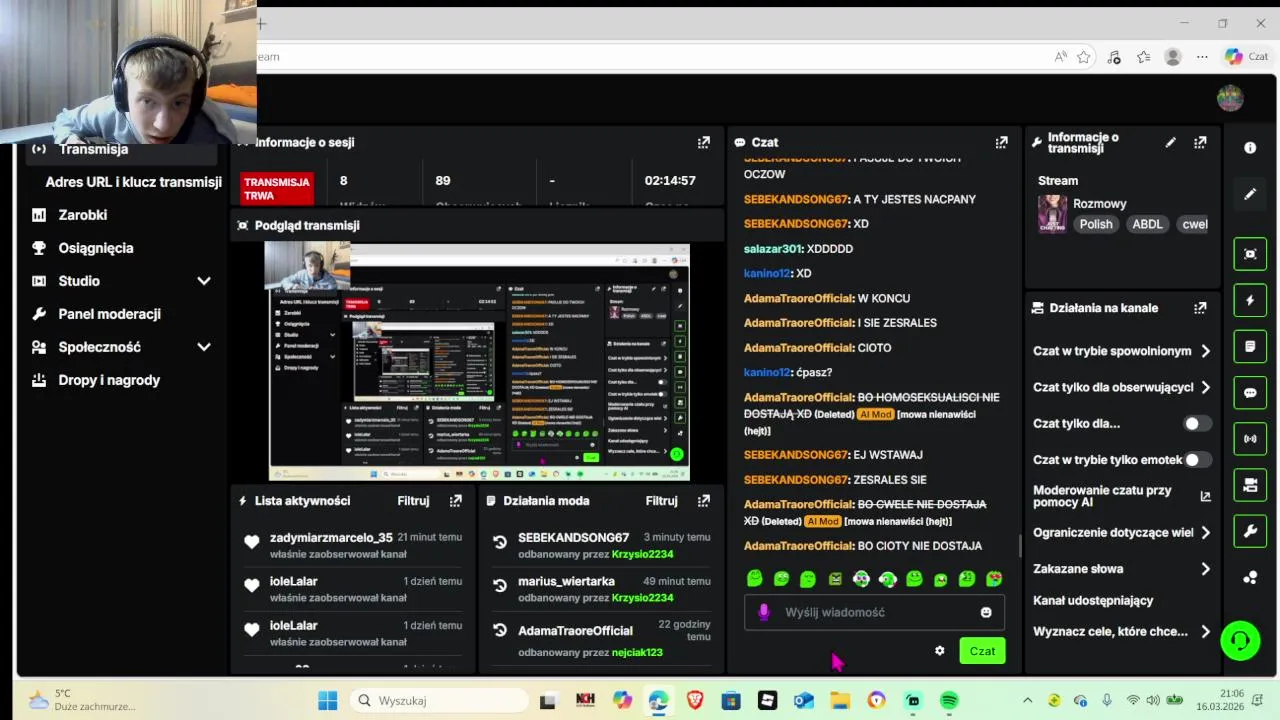Click zadymiarzmarcelo_35 in the activity list
This screenshot has width=1280, height=720.
[x=331, y=538]
